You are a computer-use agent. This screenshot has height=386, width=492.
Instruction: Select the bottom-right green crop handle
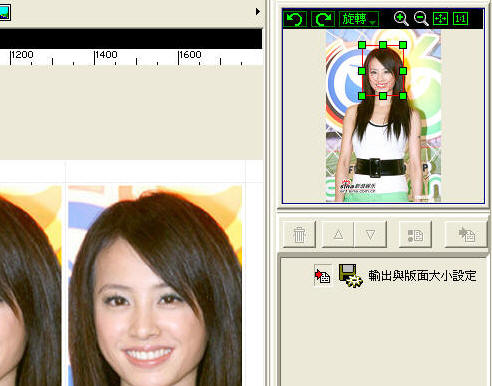point(403,96)
